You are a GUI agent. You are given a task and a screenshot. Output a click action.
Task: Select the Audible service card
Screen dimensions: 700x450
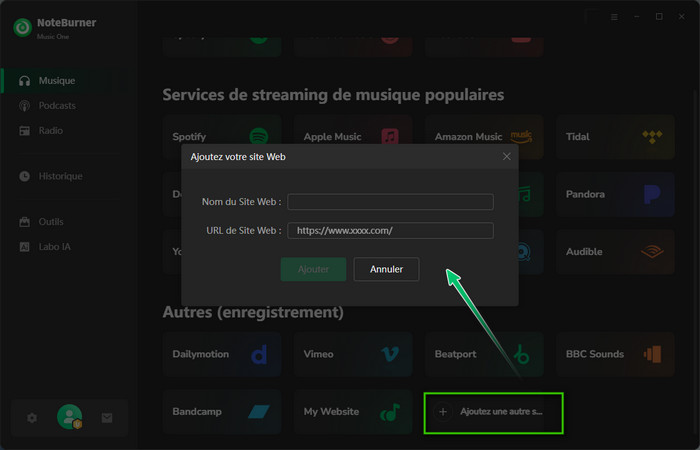615,252
